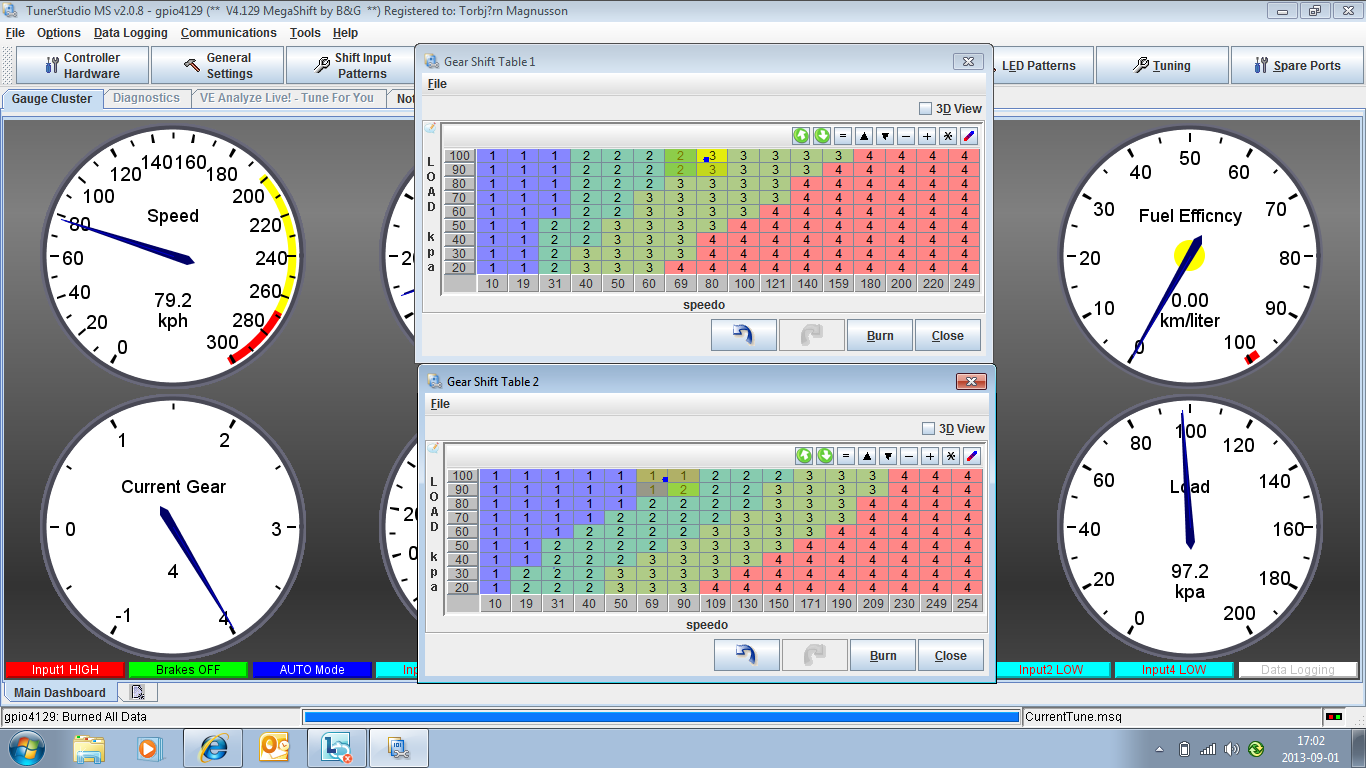Select the Gauge Cluster tab

click(52, 99)
